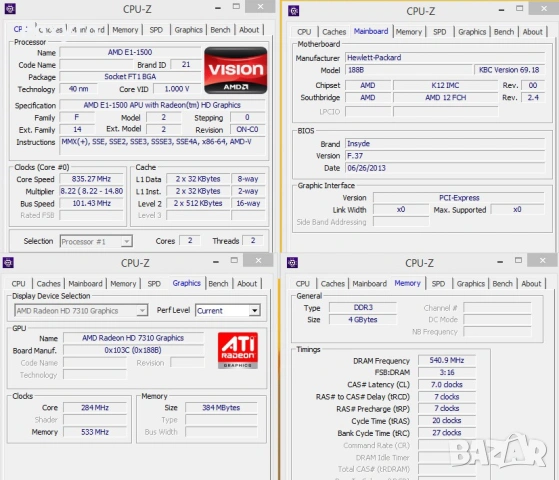The width and height of the screenshot is (559, 480).
Task: Click the CPU-Z app icon in the Memory window
Action: point(292,263)
